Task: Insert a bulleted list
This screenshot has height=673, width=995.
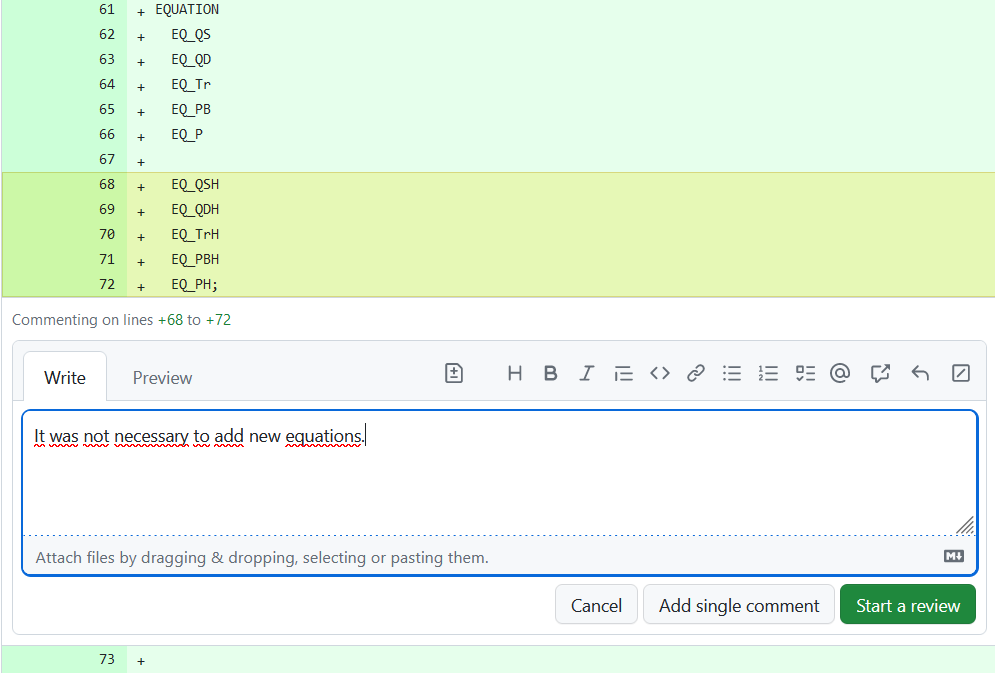Action: 732,373
